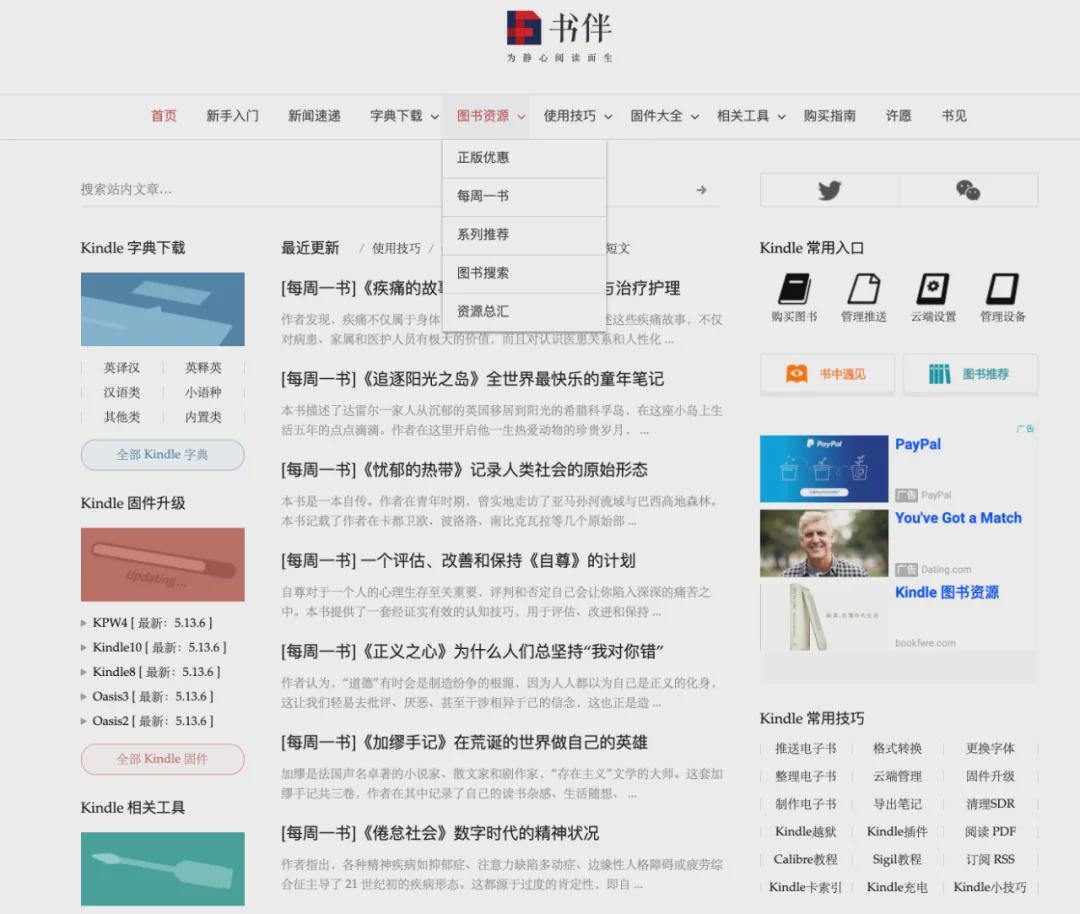Switch to the 使用技巧 article tab

click(x=396, y=249)
